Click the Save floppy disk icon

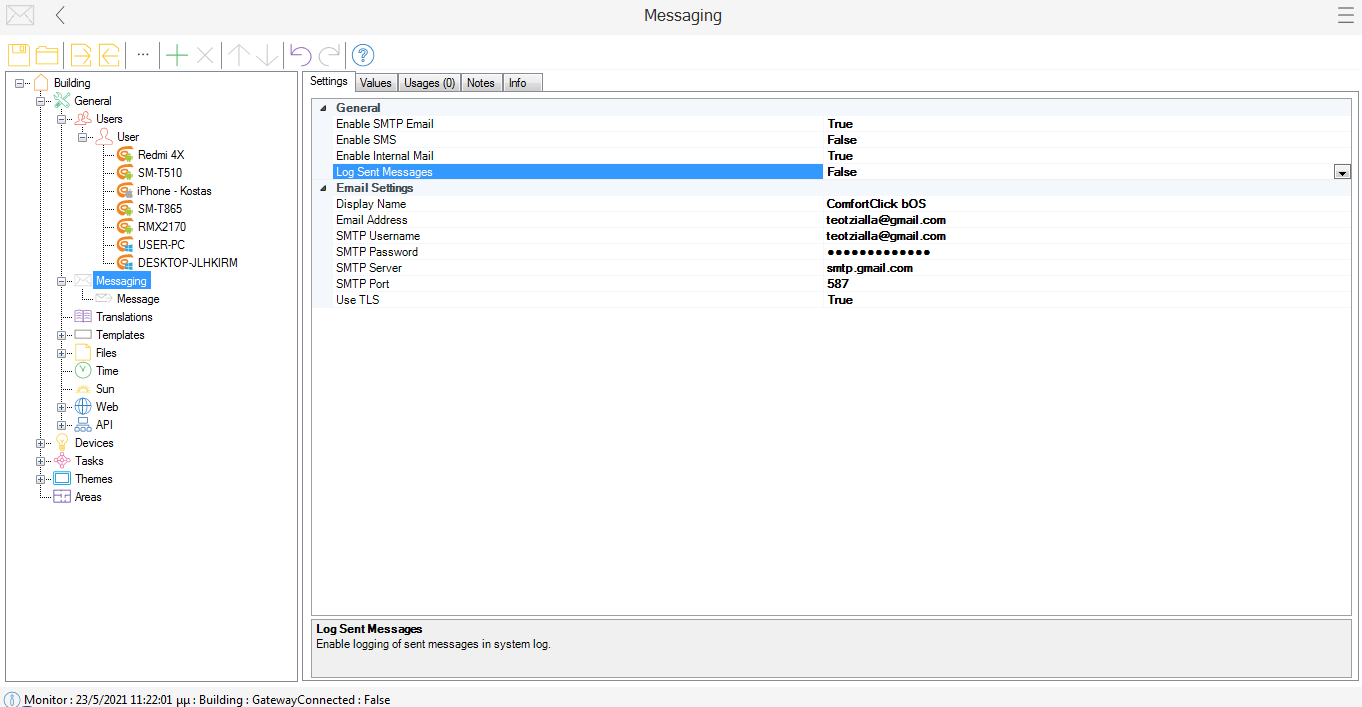click(x=18, y=55)
